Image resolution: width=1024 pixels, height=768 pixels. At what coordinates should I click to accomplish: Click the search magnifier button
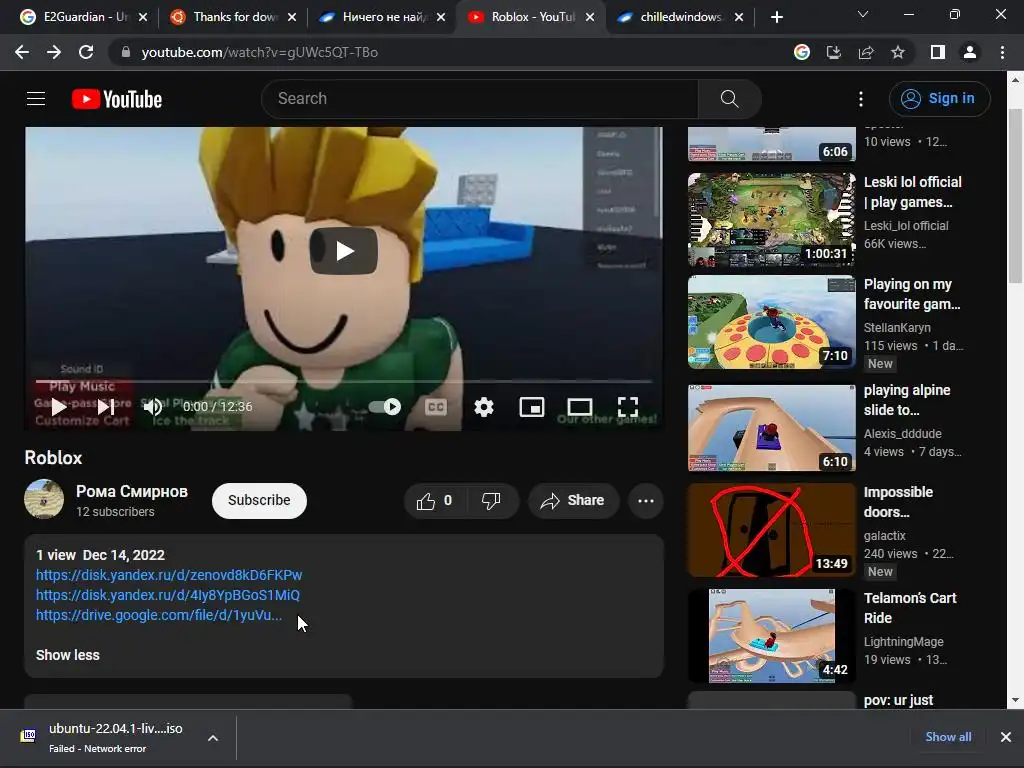(729, 99)
